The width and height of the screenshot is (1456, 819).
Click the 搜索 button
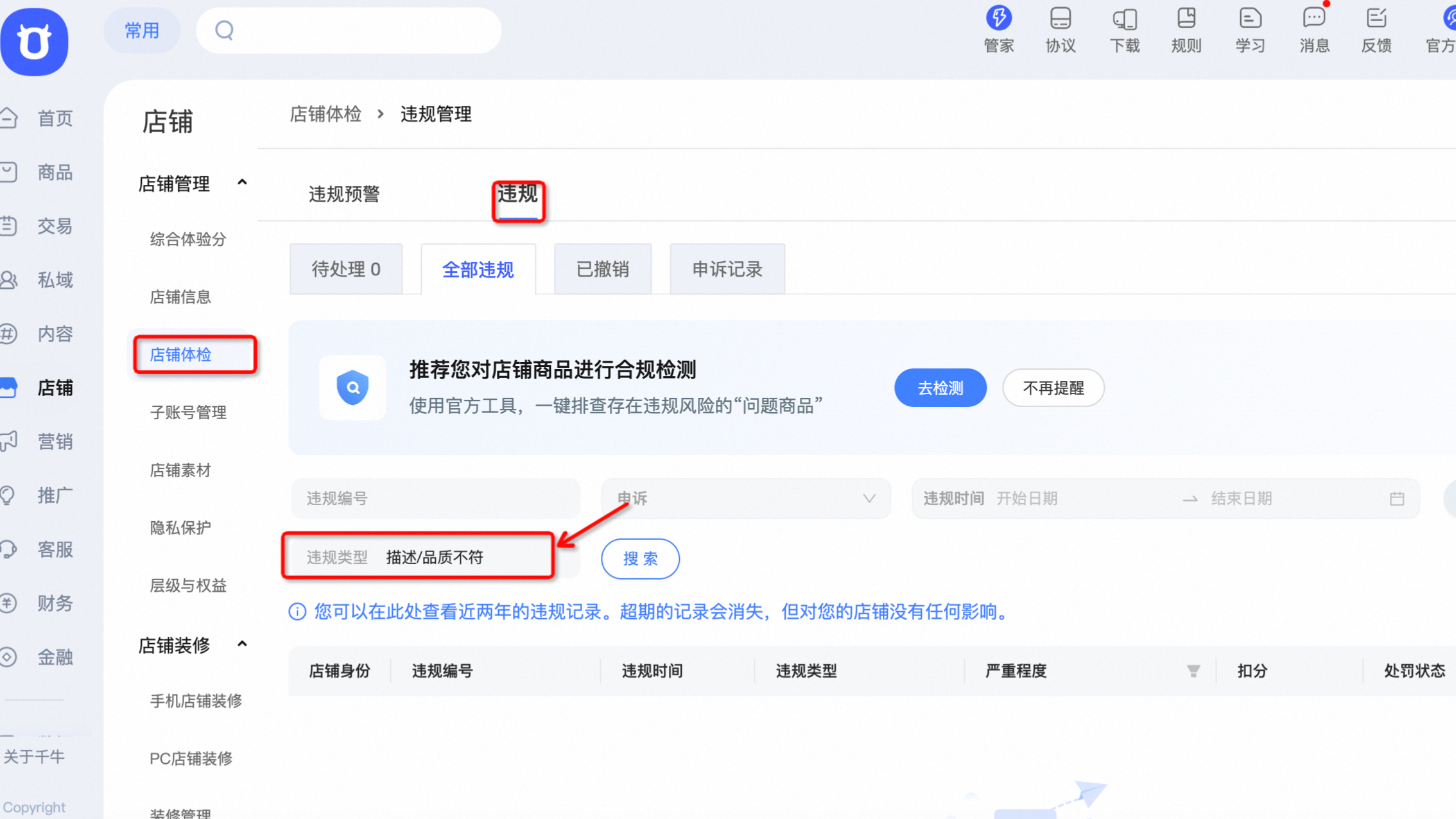[x=640, y=558]
